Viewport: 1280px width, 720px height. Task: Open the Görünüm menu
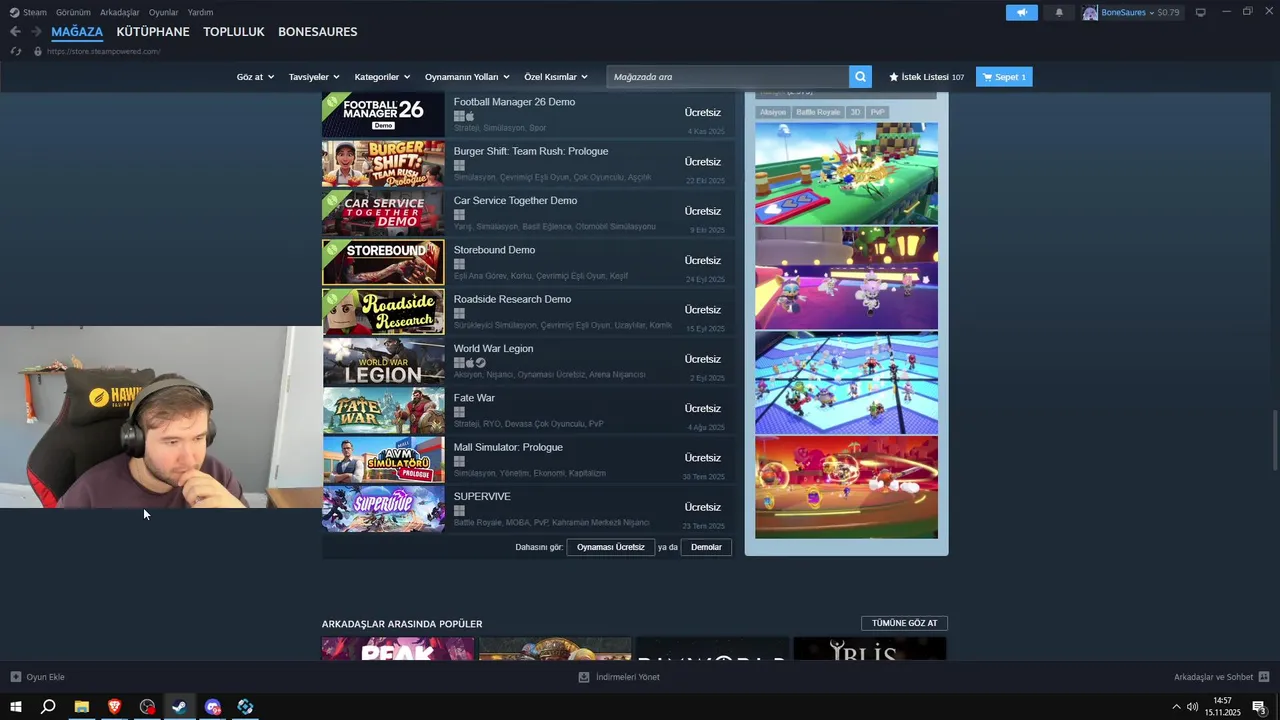pos(73,12)
